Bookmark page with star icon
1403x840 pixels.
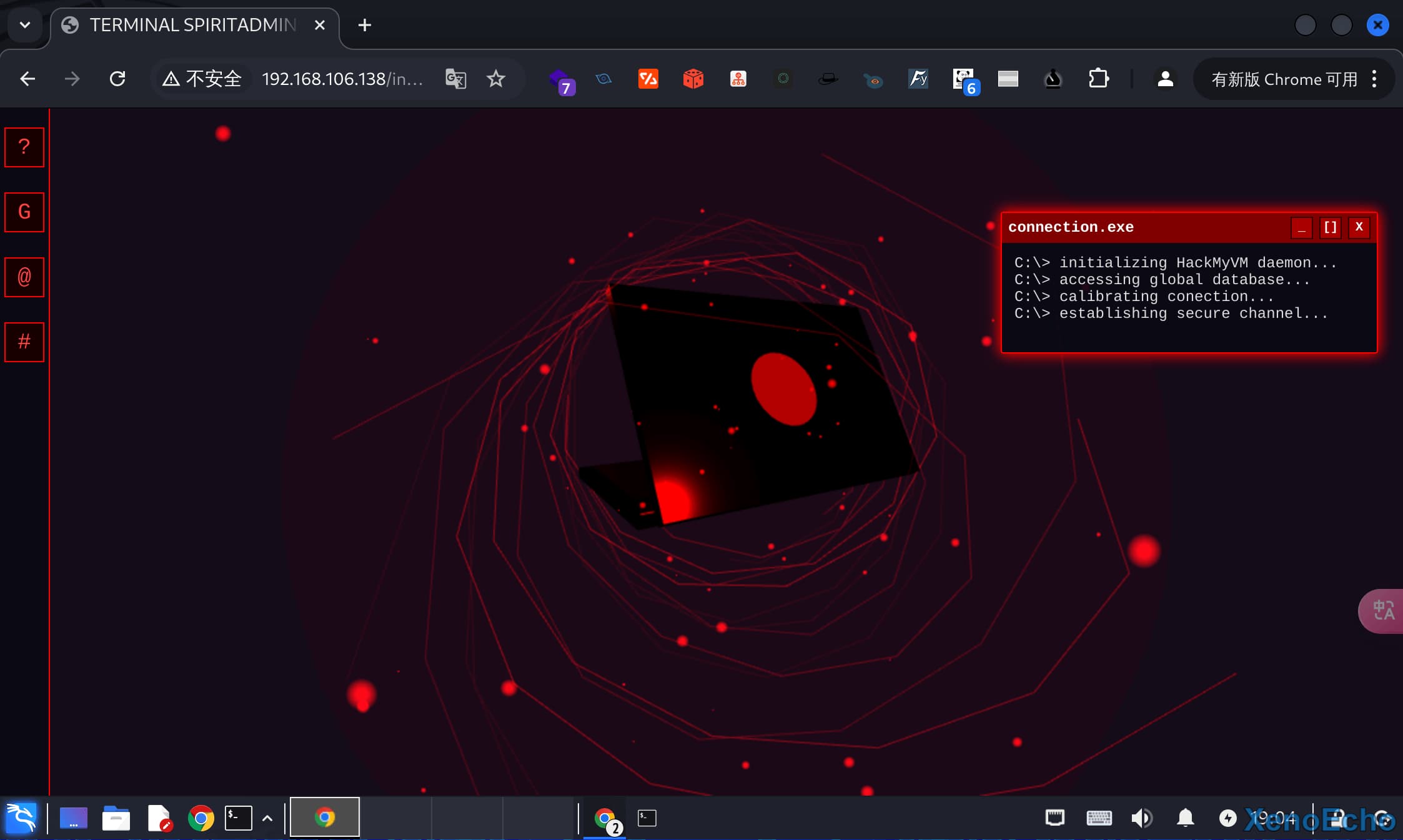[x=495, y=79]
